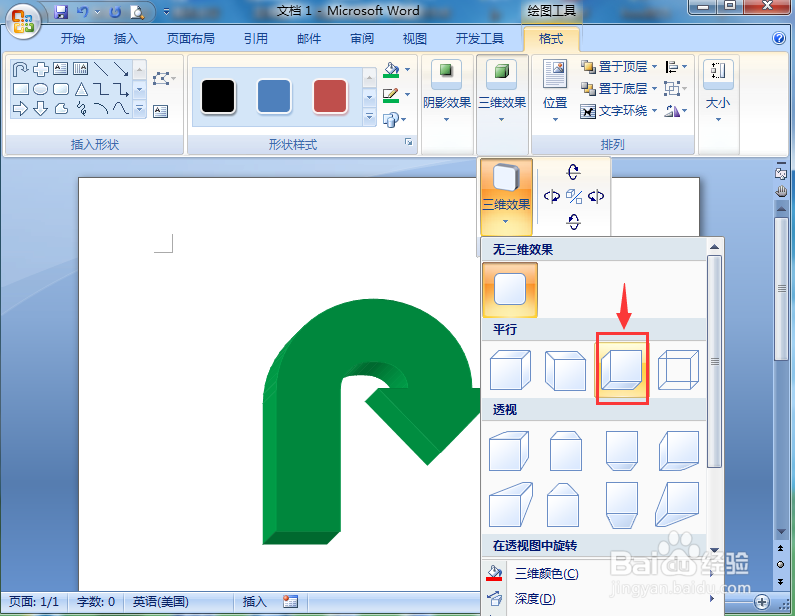Open the 形状样式 dialog launcher
The height and width of the screenshot is (616, 795).
pyautogui.click(x=409, y=142)
